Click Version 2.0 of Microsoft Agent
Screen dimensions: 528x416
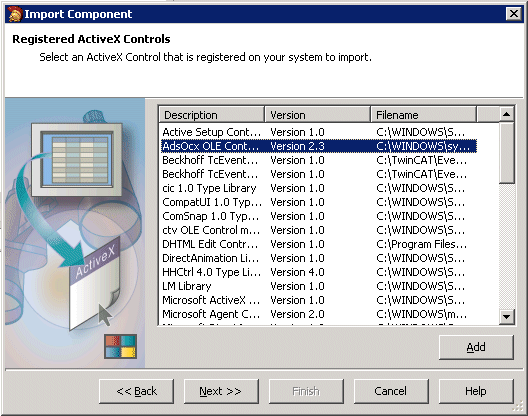point(297,314)
